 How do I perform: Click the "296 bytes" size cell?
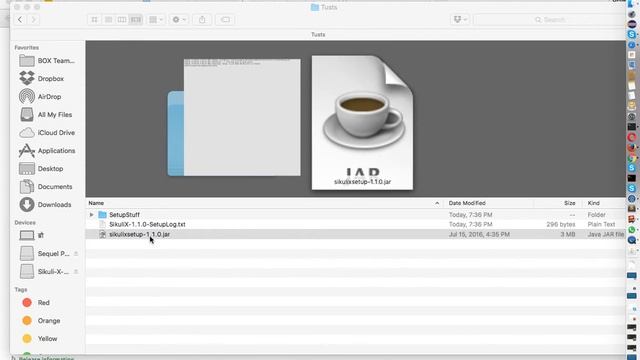[x=561, y=224]
